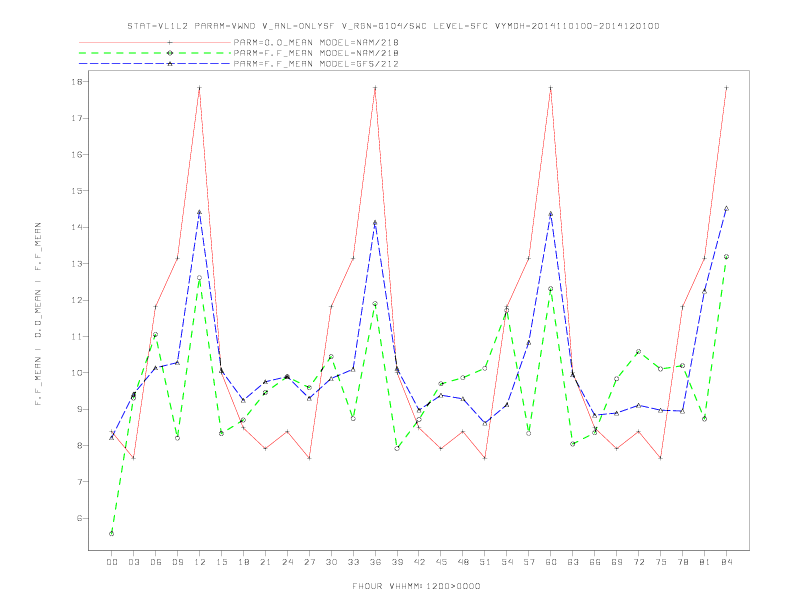Viewport: 792px width, 612px height.
Task: Click x-axis forecast hour label 03
Action: pyautogui.click(x=133, y=562)
